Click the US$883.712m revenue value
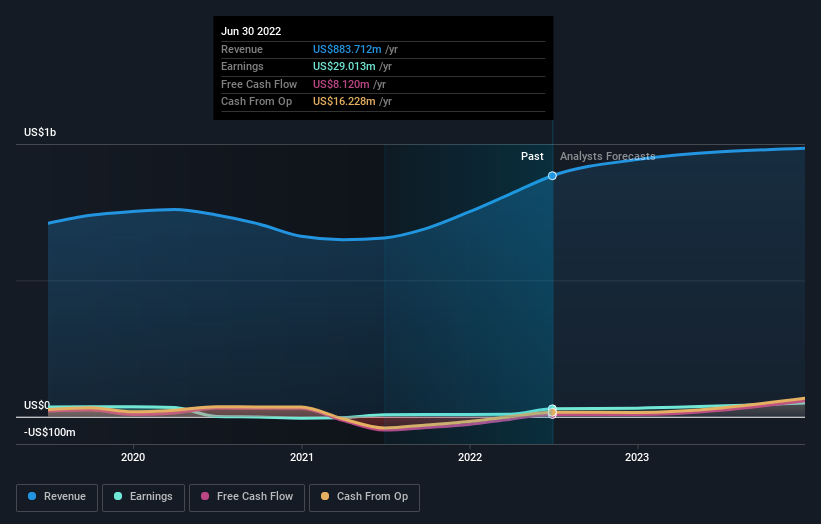Image resolution: width=821 pixels, height=524 pixels. click(347, 49)
